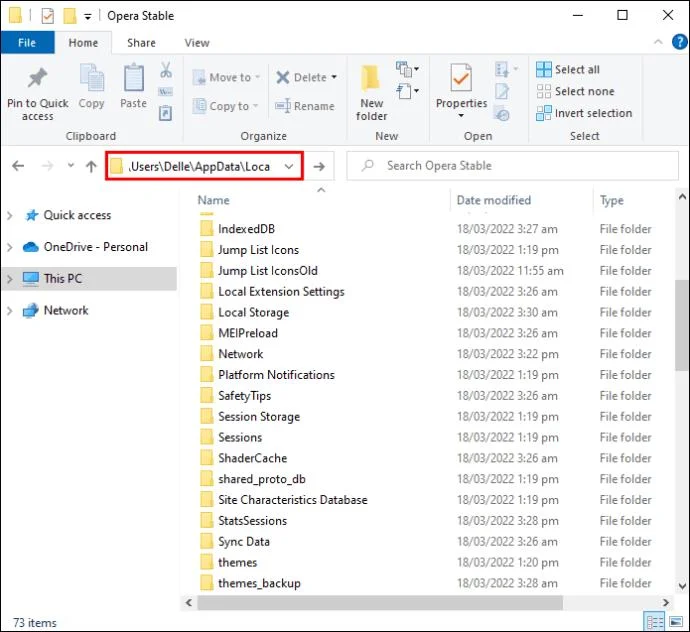Open the Delete options dropdown arrow
Image resolution: width=690 pixels, height=632 pixels.
point(334,77)
